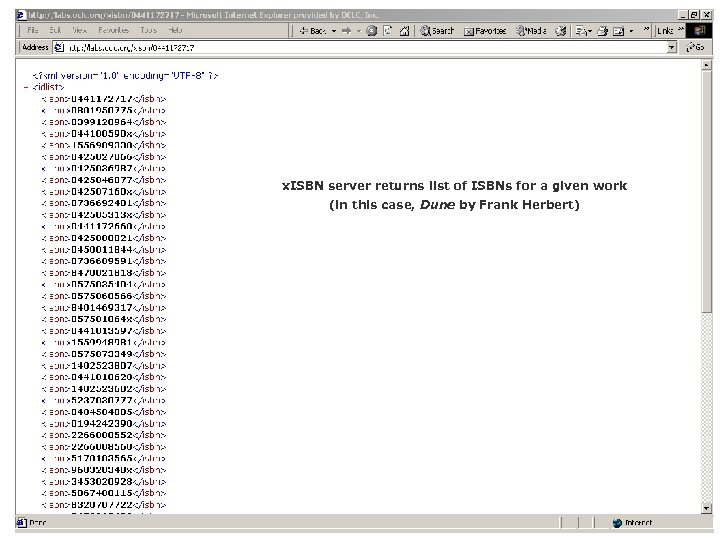The height and width of the screenshot is (540, 720).
Task: Click the Refresh page icon
Action: coord(388,31)
